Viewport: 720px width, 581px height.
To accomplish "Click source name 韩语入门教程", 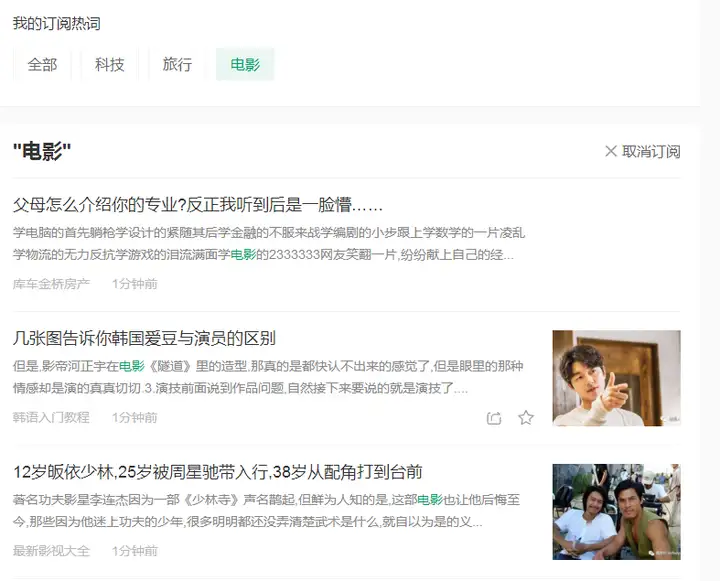I will point(51,417).
